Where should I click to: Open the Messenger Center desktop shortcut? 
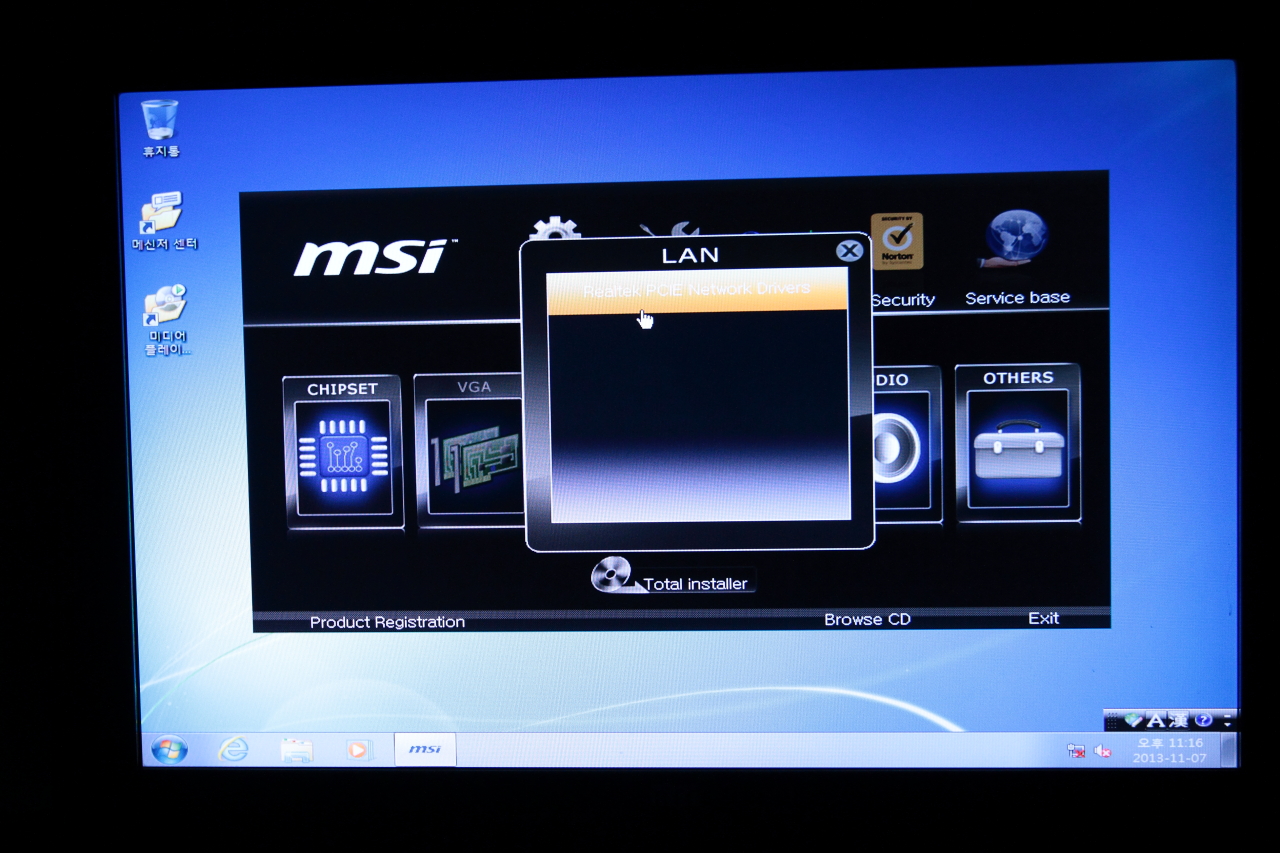click(164, 221)
